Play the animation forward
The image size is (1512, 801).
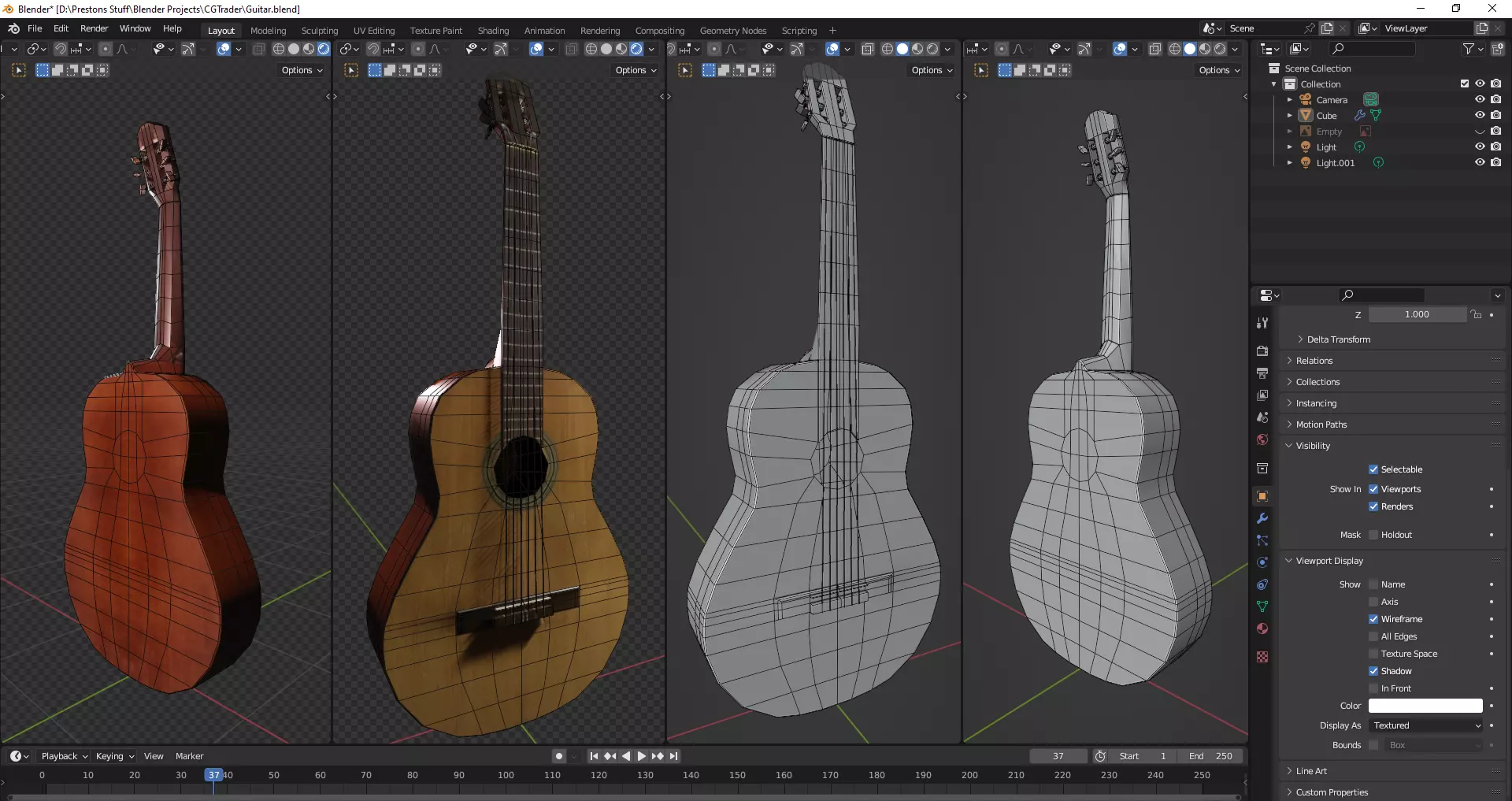point(642,756)
